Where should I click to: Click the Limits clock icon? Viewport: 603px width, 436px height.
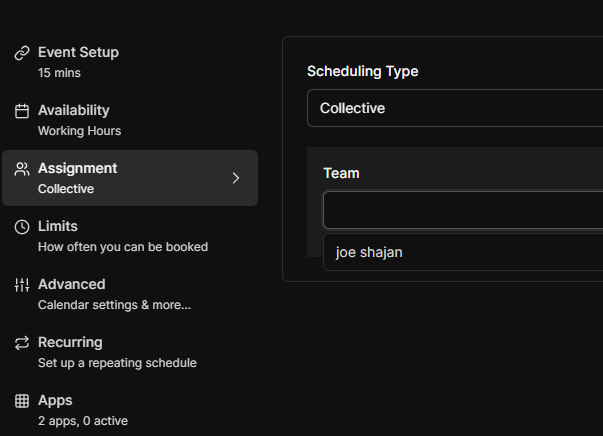(x=22, y=227)
